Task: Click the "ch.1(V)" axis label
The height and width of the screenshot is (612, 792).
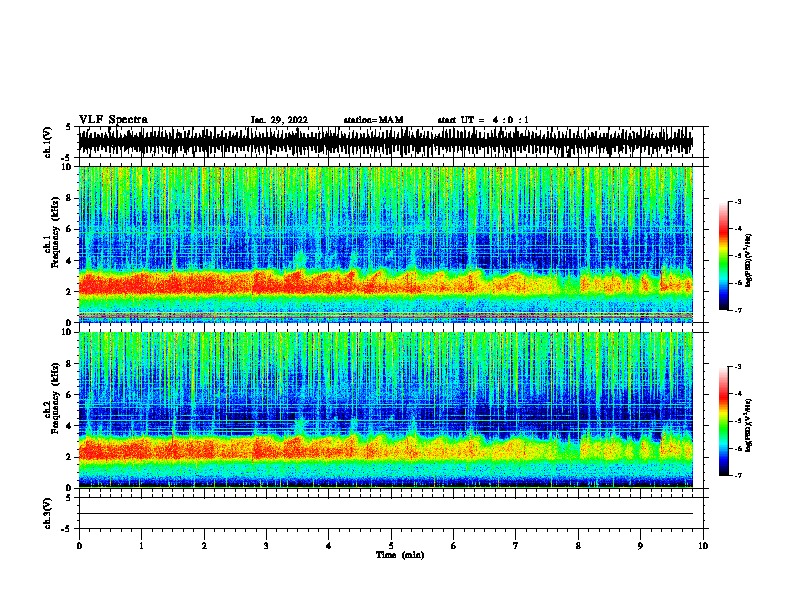Action: 48,142
